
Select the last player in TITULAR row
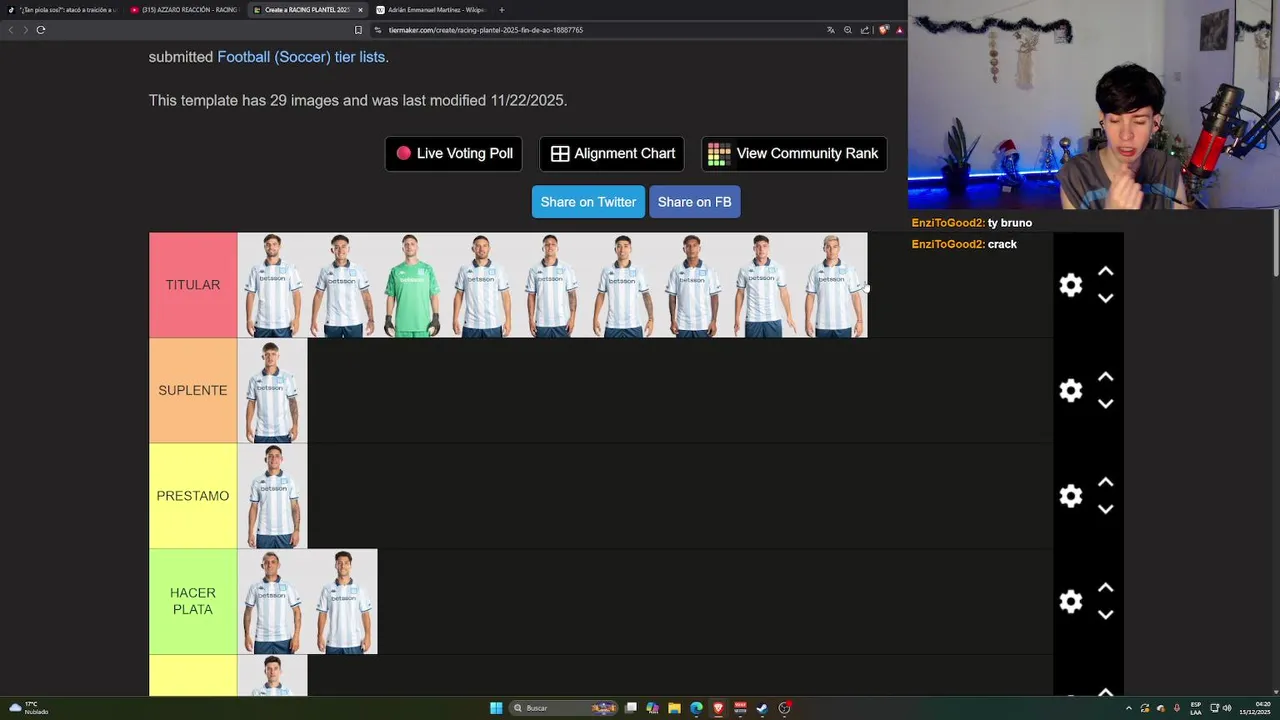point(832,285)
